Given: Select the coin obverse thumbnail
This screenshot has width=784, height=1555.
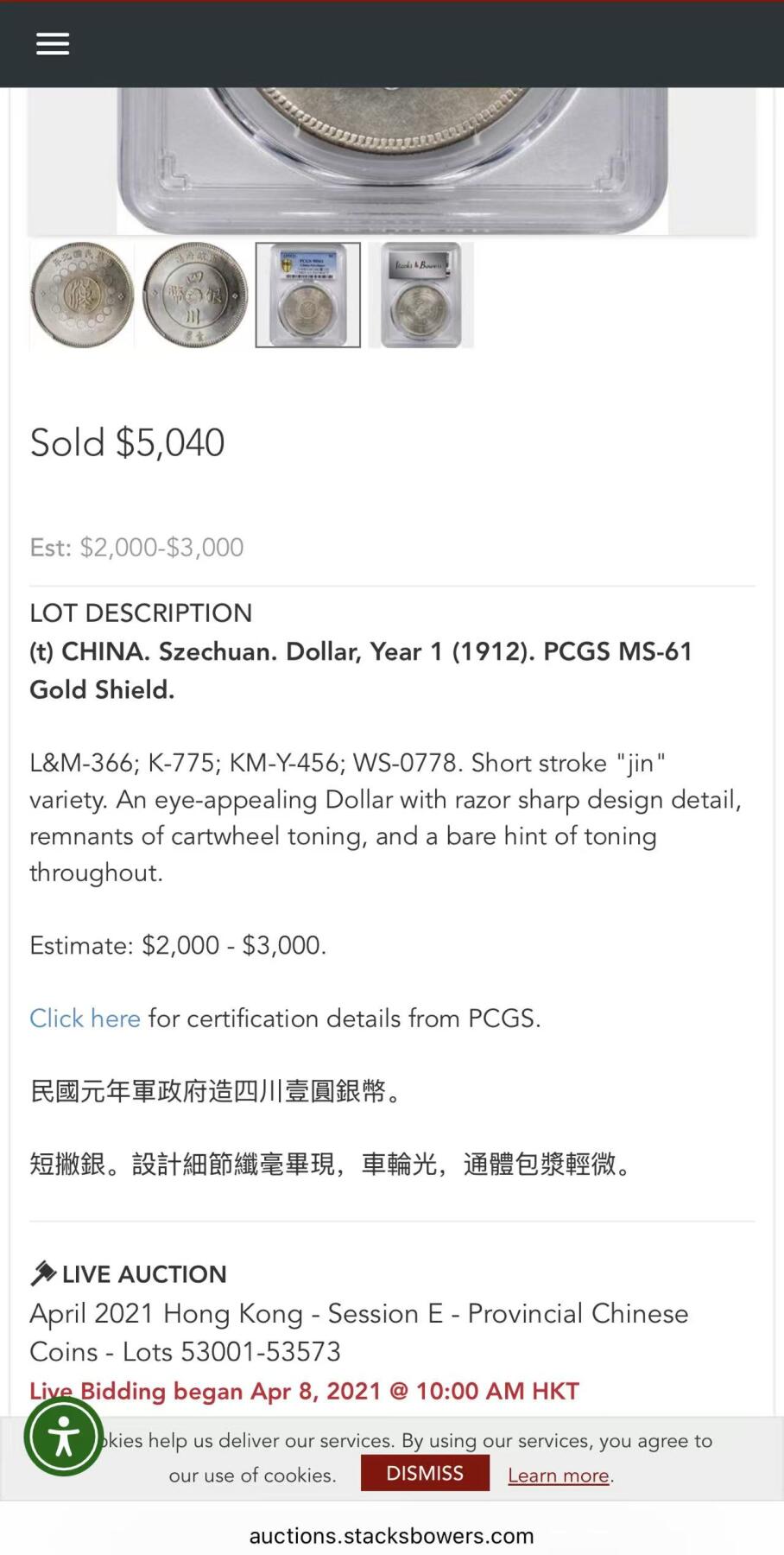Looking at the screenshot, I should pos(82,295).
